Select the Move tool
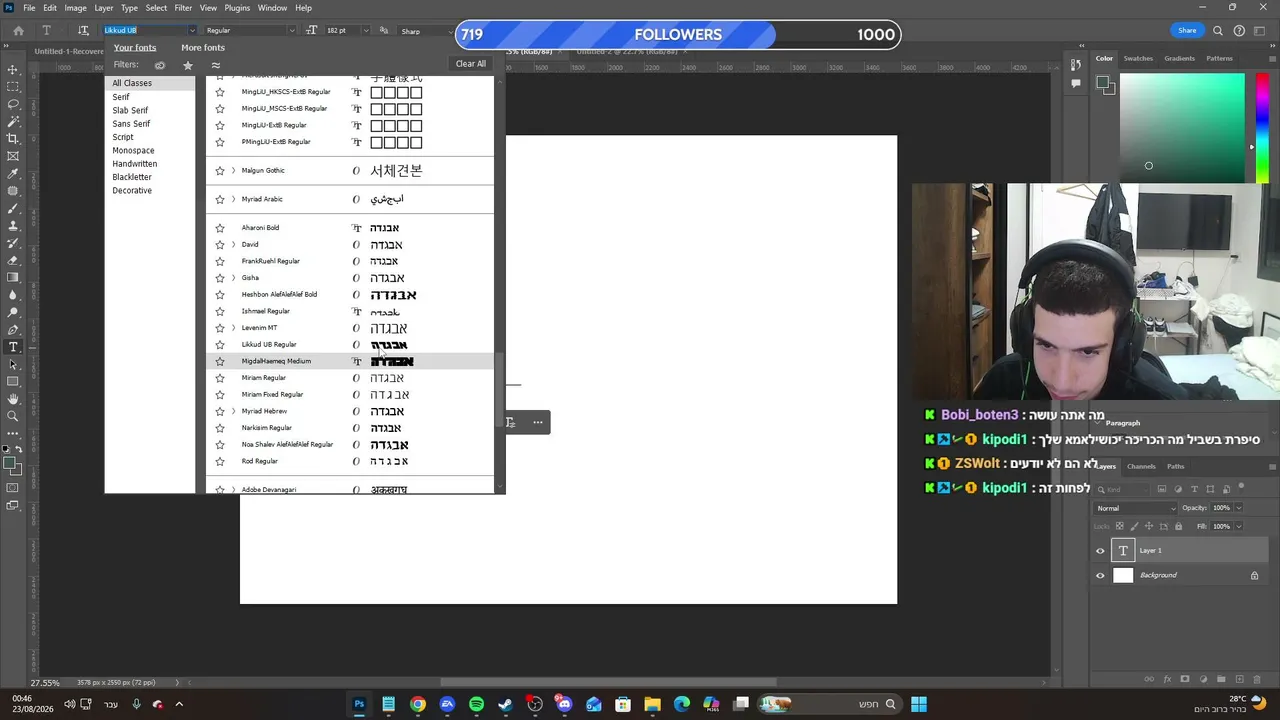Screen dimensions: 1280x720 (13, 70)
